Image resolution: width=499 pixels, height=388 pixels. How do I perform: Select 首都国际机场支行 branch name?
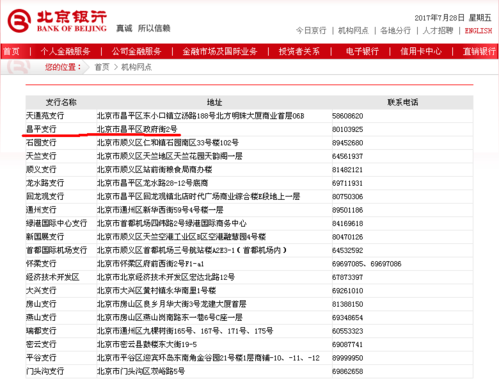[x=56, y=250]
